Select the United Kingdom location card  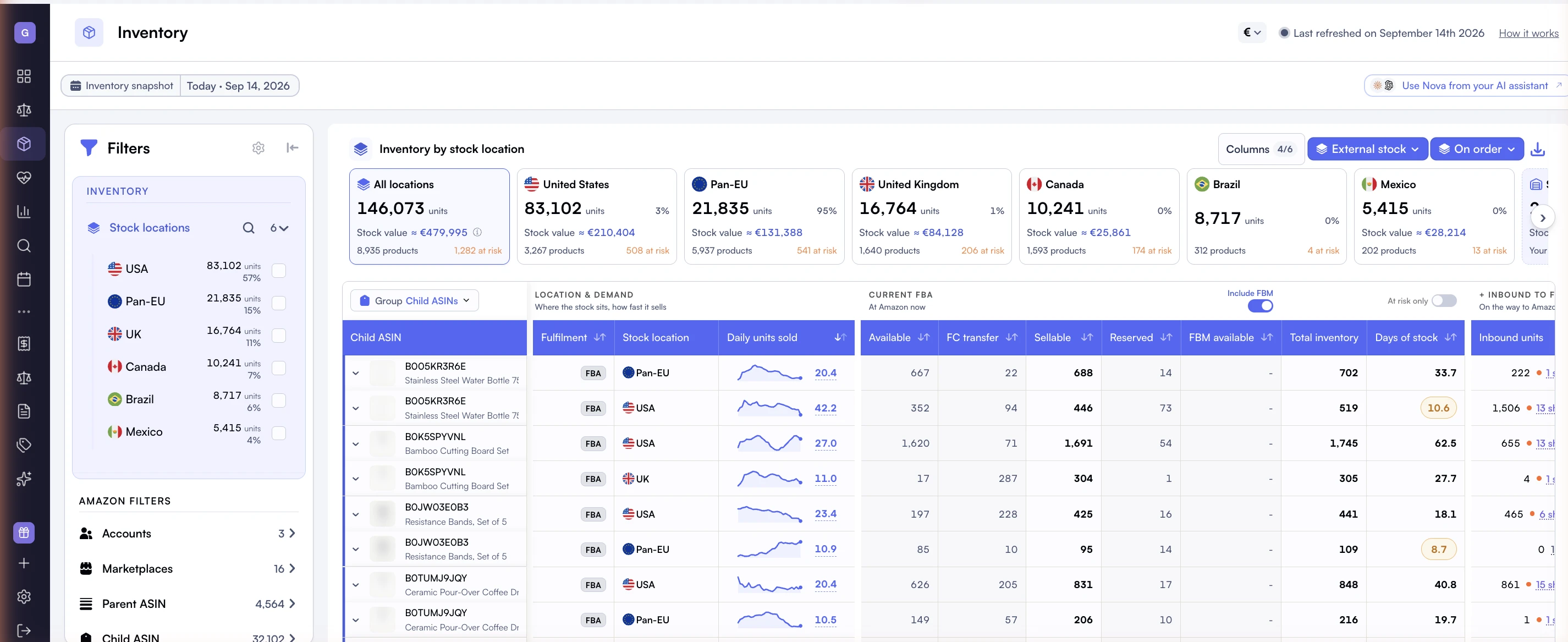pyautogui.click(x=931, y=217)
